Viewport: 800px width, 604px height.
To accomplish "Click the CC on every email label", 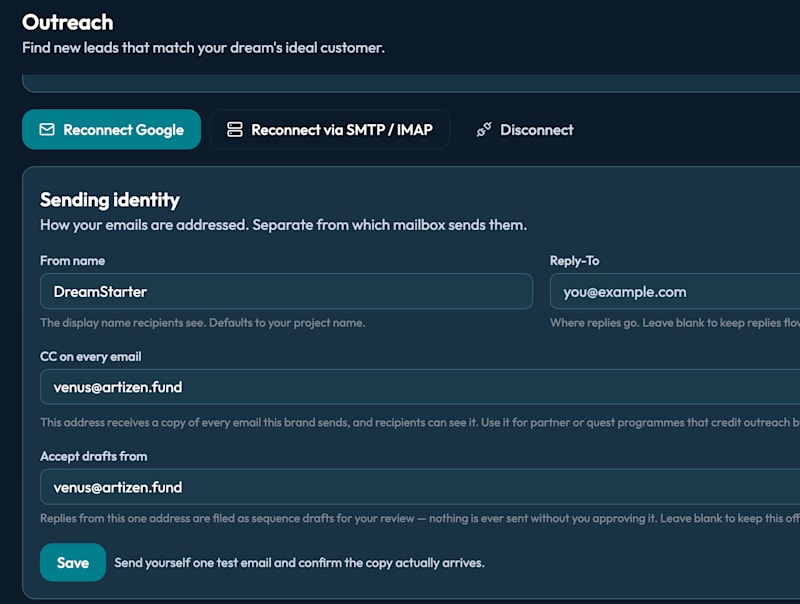I will tap(91, 357).
